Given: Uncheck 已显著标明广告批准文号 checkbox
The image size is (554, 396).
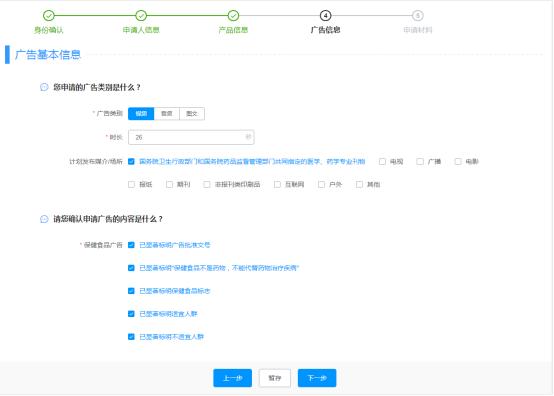Looking at the screenshot, I should click(x=131, y=245).
